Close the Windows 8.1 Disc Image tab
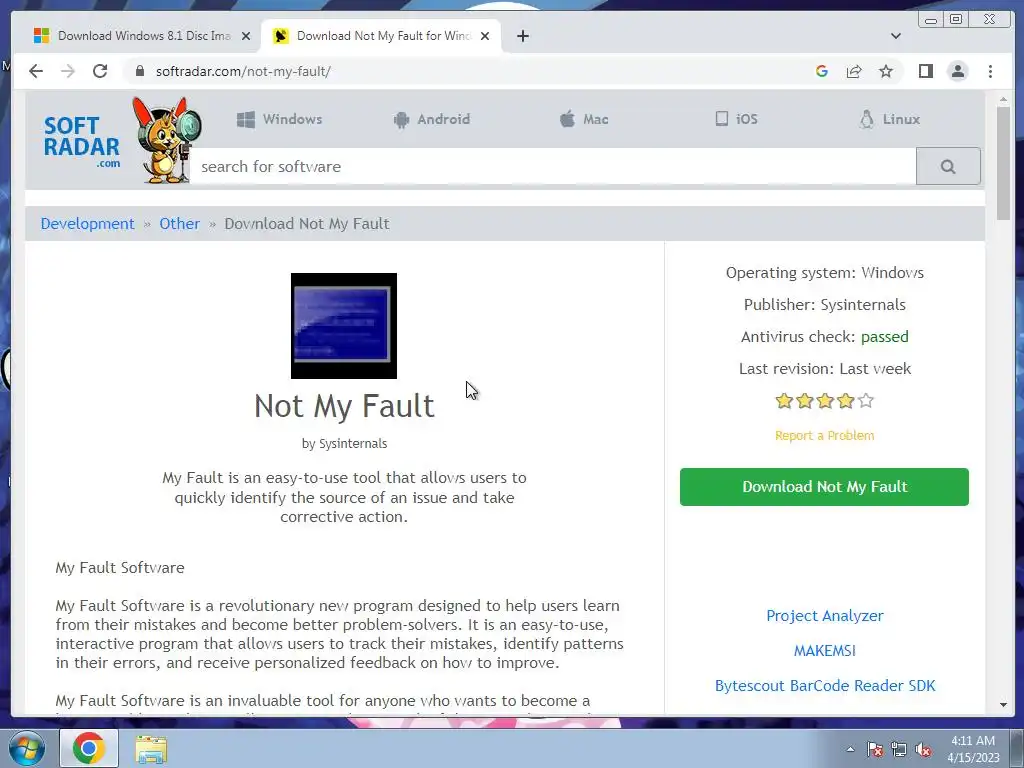Screen dimensions: 1024x768 click(246, 36)
